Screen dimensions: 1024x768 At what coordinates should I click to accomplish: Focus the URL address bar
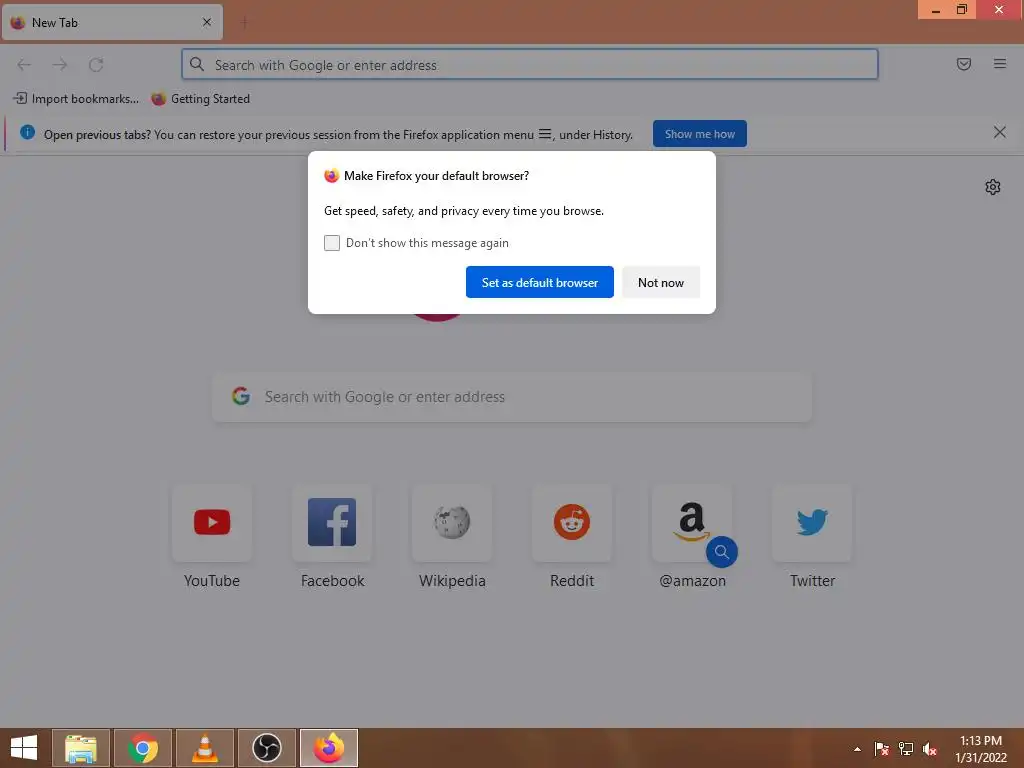(x=530, y=65)
